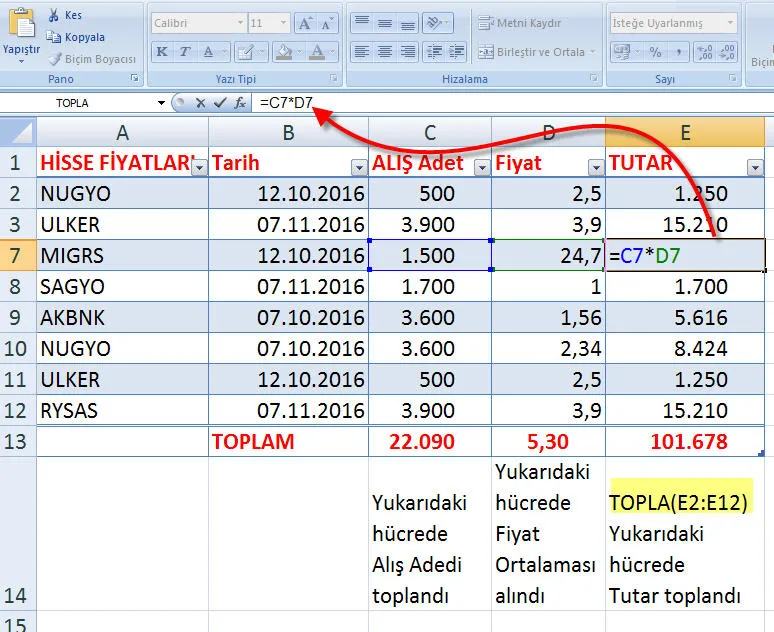774x632 pixels.
Task: Click Birleştir ve Ortala button
Action: click(x=538, y=52)
